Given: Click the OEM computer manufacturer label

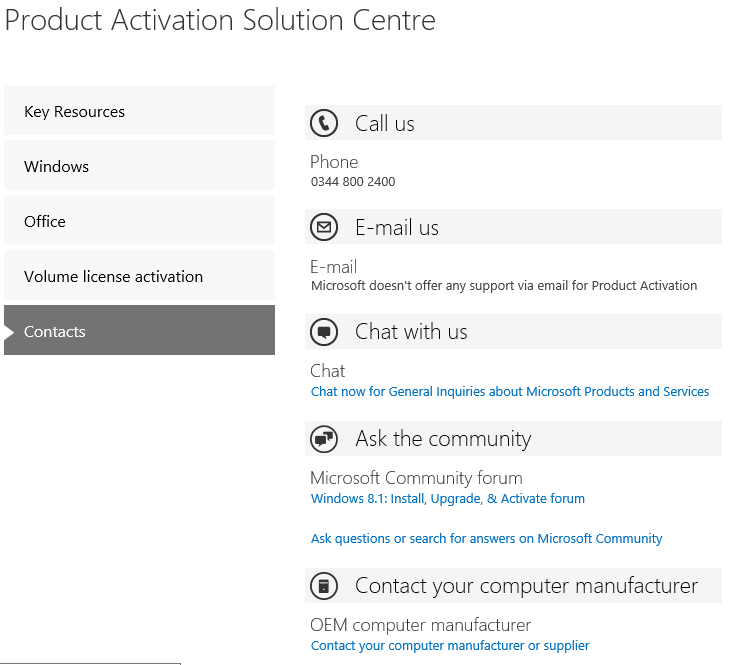Looking at the screenshot, I should (x=421, y=625).
